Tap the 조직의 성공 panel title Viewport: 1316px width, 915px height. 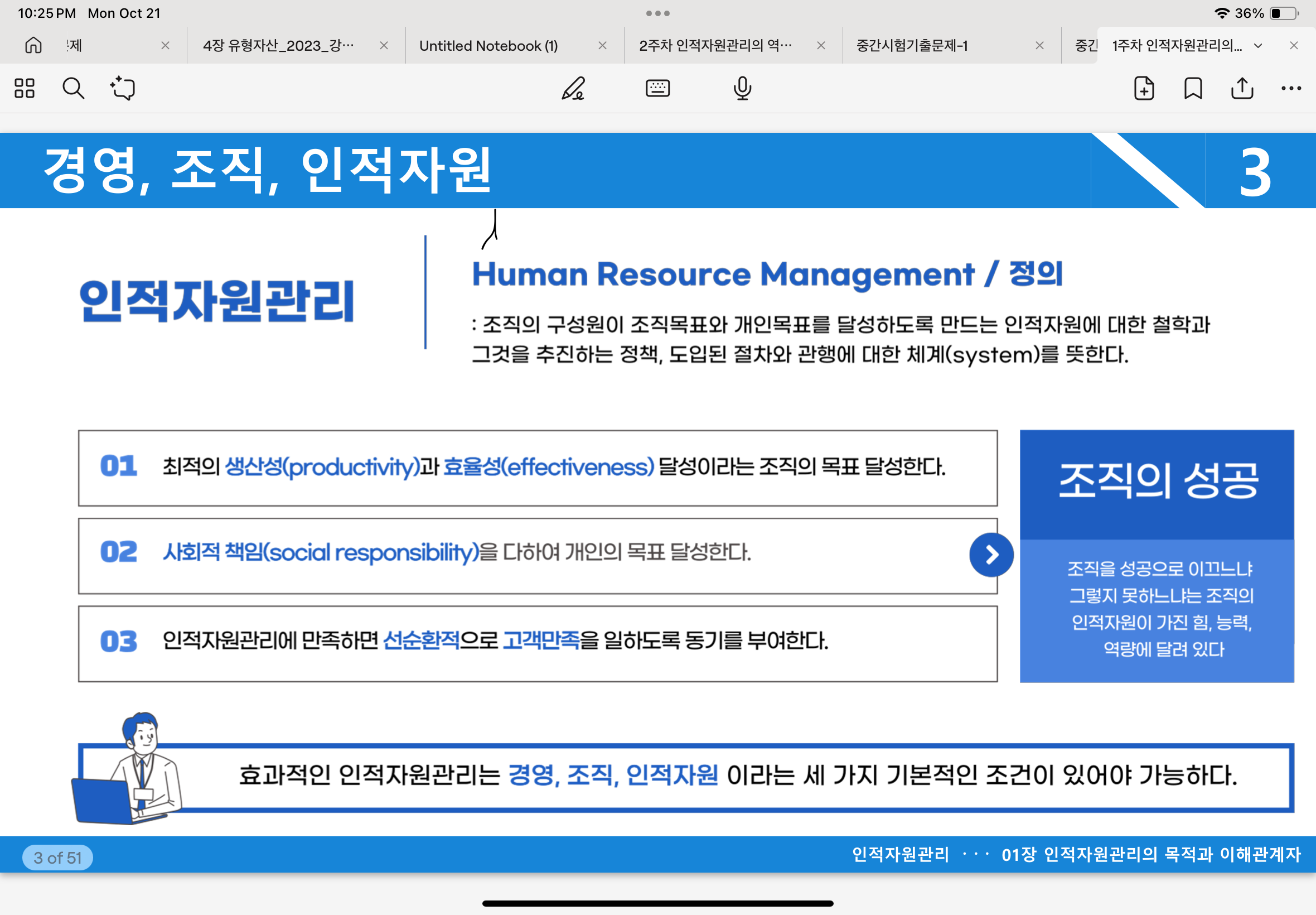[x=1158, y=480]
